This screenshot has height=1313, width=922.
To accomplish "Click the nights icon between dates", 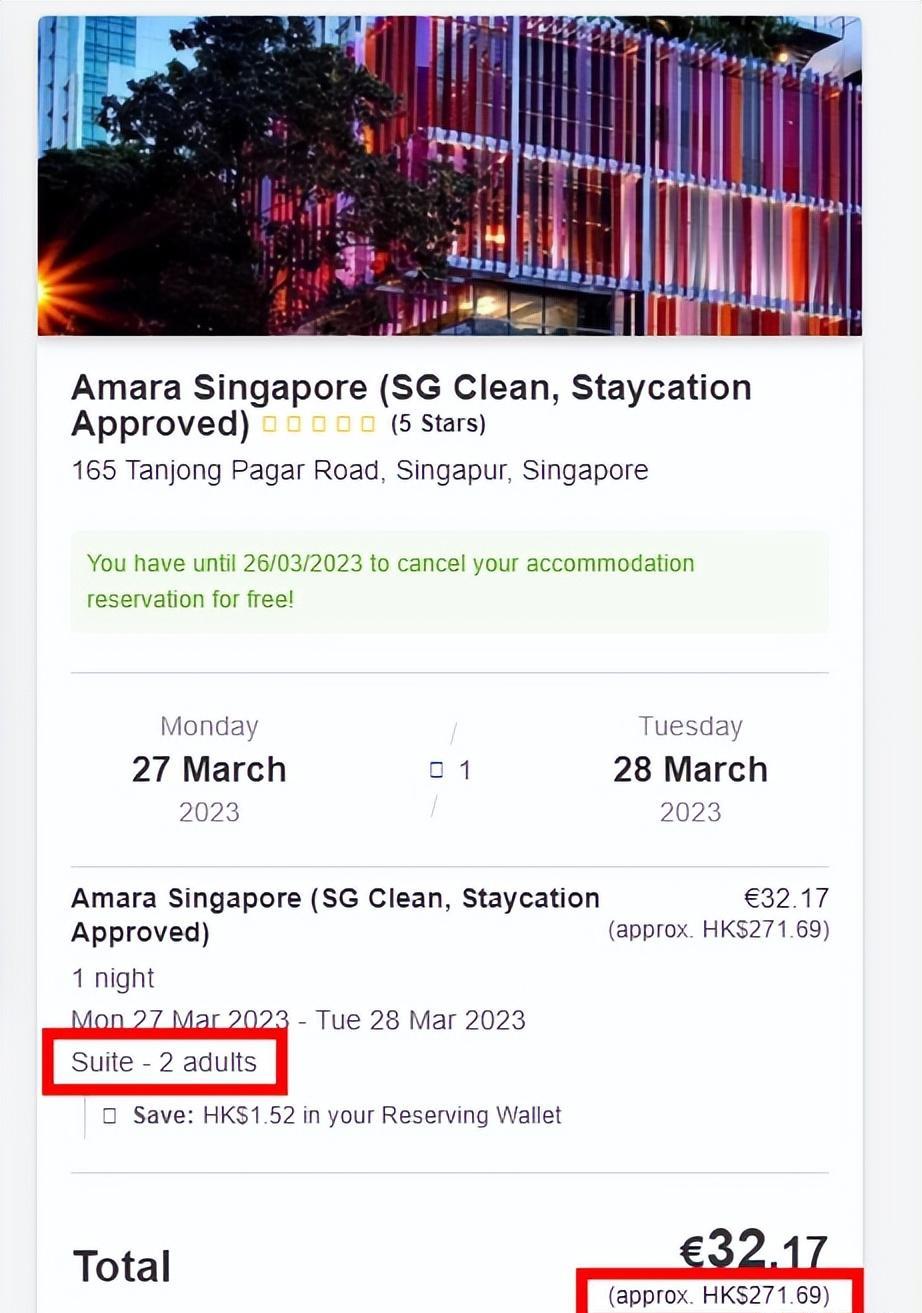I will click(x=436, y=770).
